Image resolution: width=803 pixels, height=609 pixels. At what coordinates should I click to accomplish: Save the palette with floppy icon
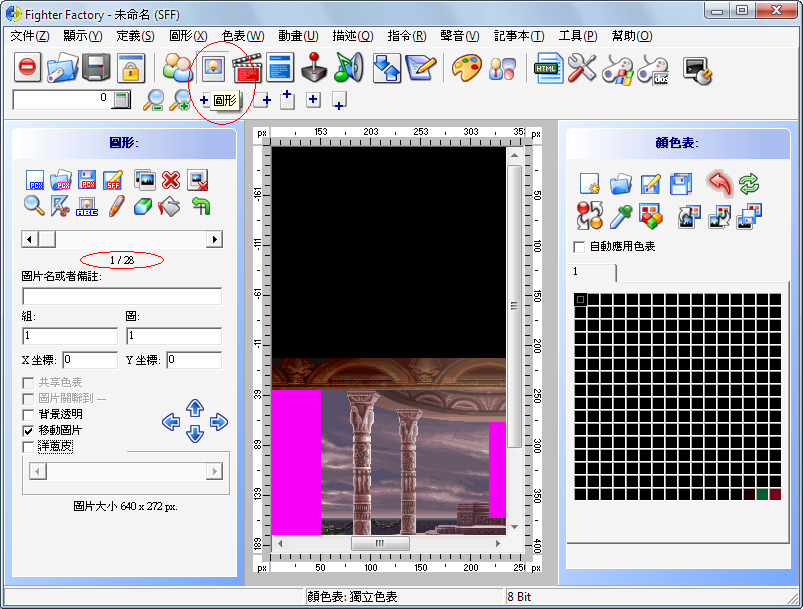[681, 183]
